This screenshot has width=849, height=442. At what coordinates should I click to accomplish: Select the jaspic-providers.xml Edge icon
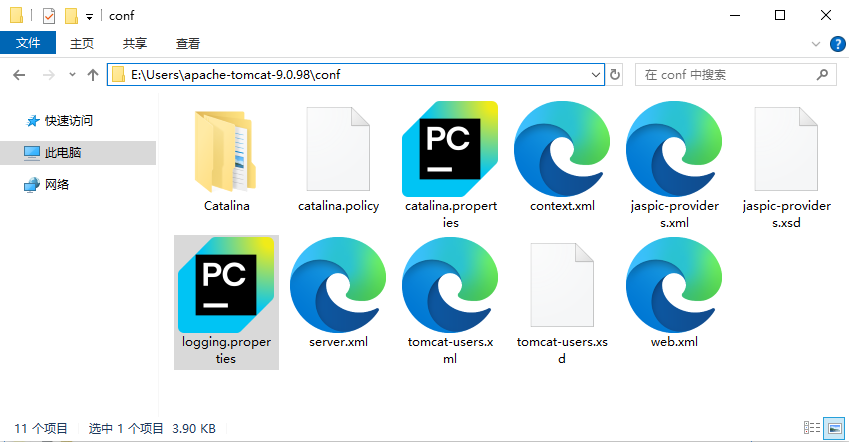[674, 149]
